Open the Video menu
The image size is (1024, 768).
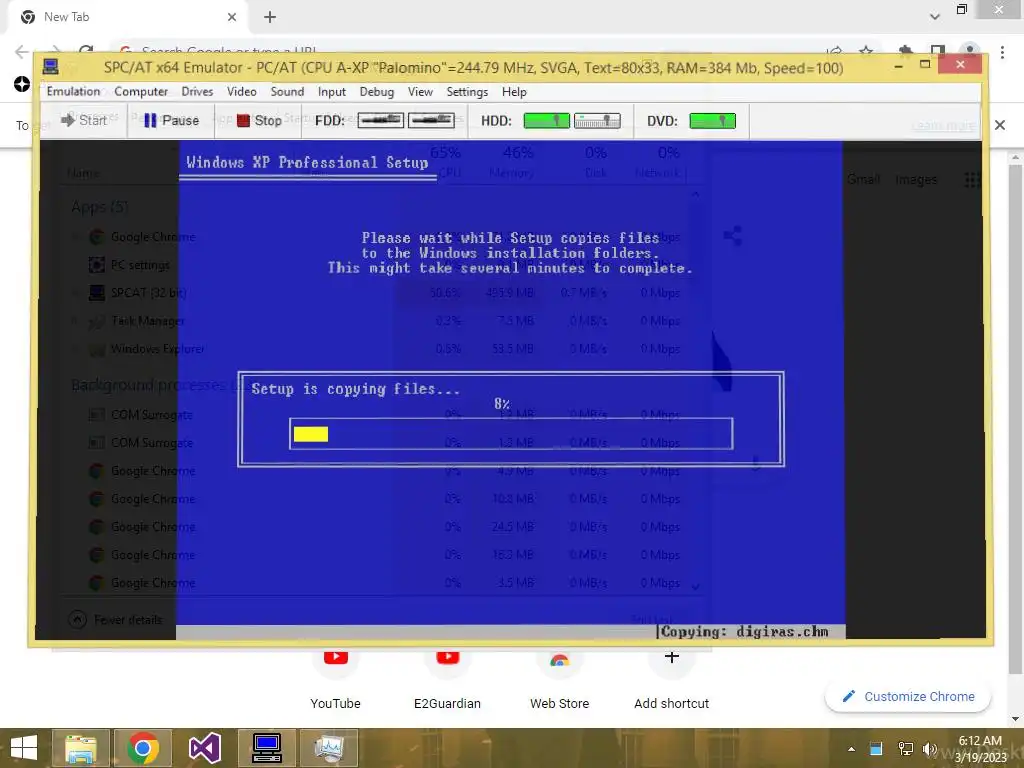pos(242,91)
